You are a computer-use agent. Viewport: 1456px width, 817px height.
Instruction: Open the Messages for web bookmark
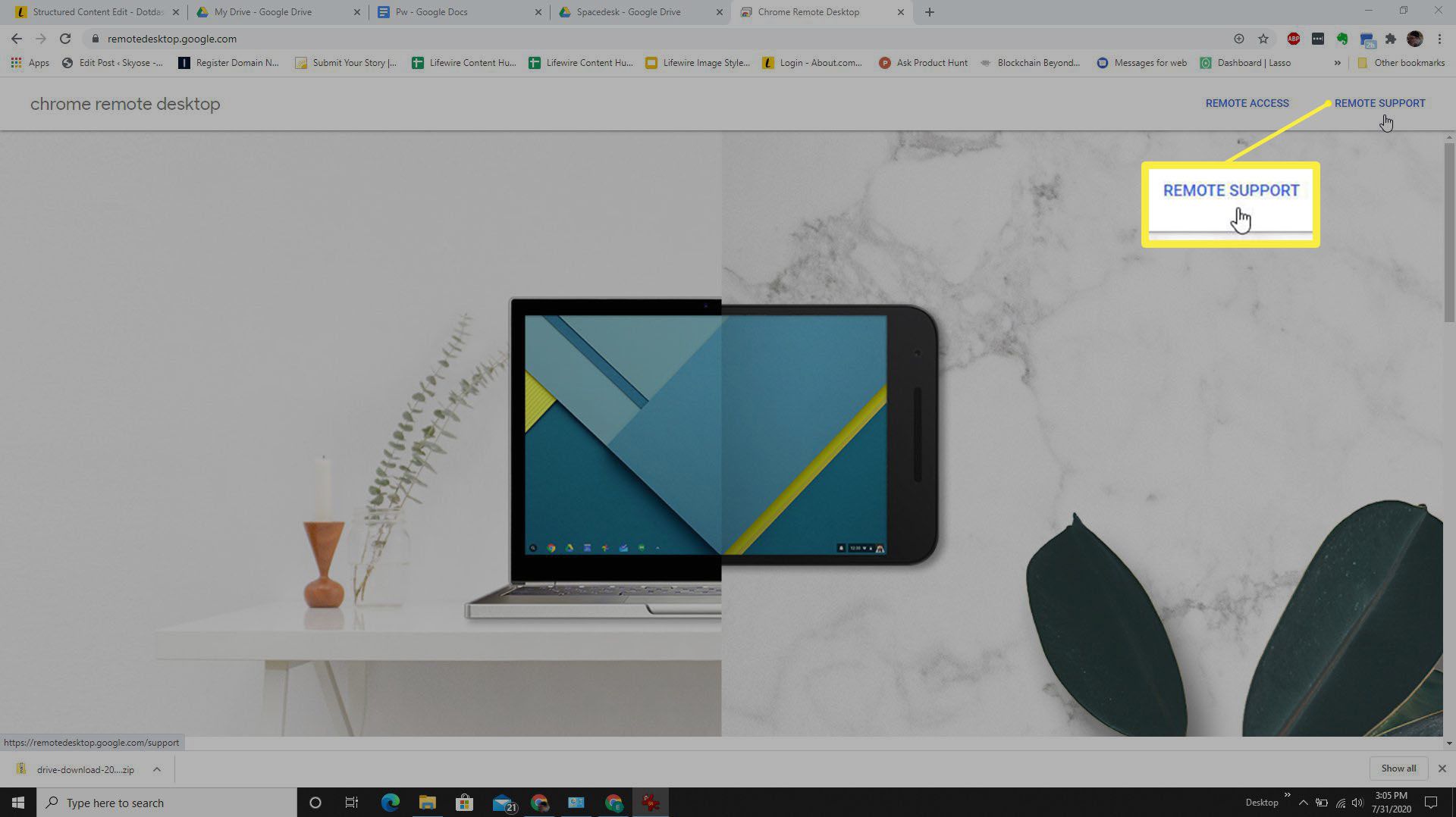point(1141,63)
